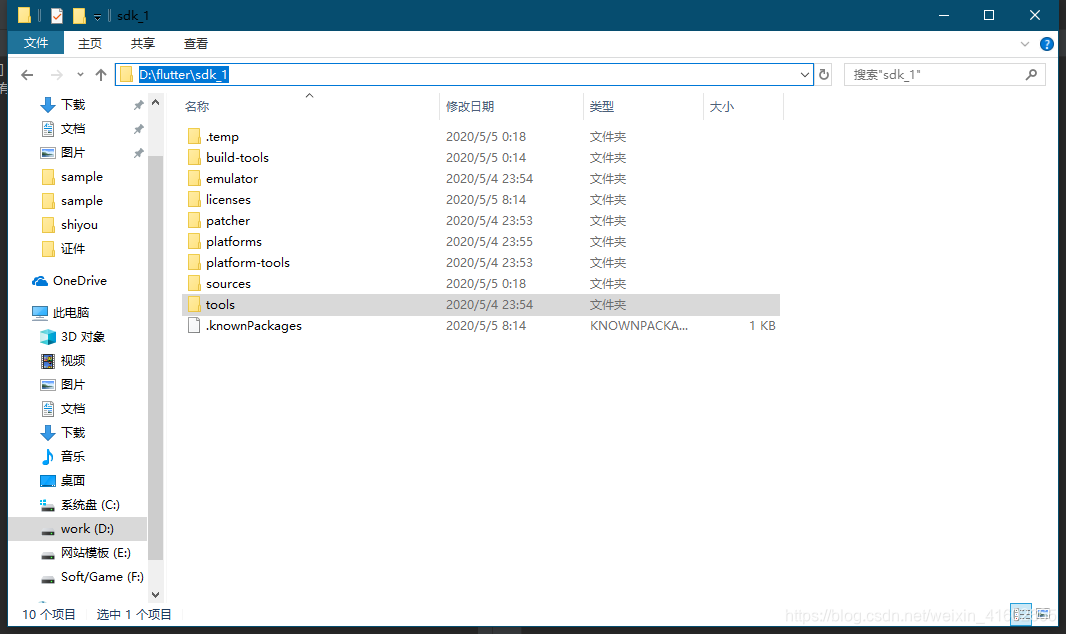Click the Back navigation arrow
1066x634 pixels.
[x=27, y=75]
